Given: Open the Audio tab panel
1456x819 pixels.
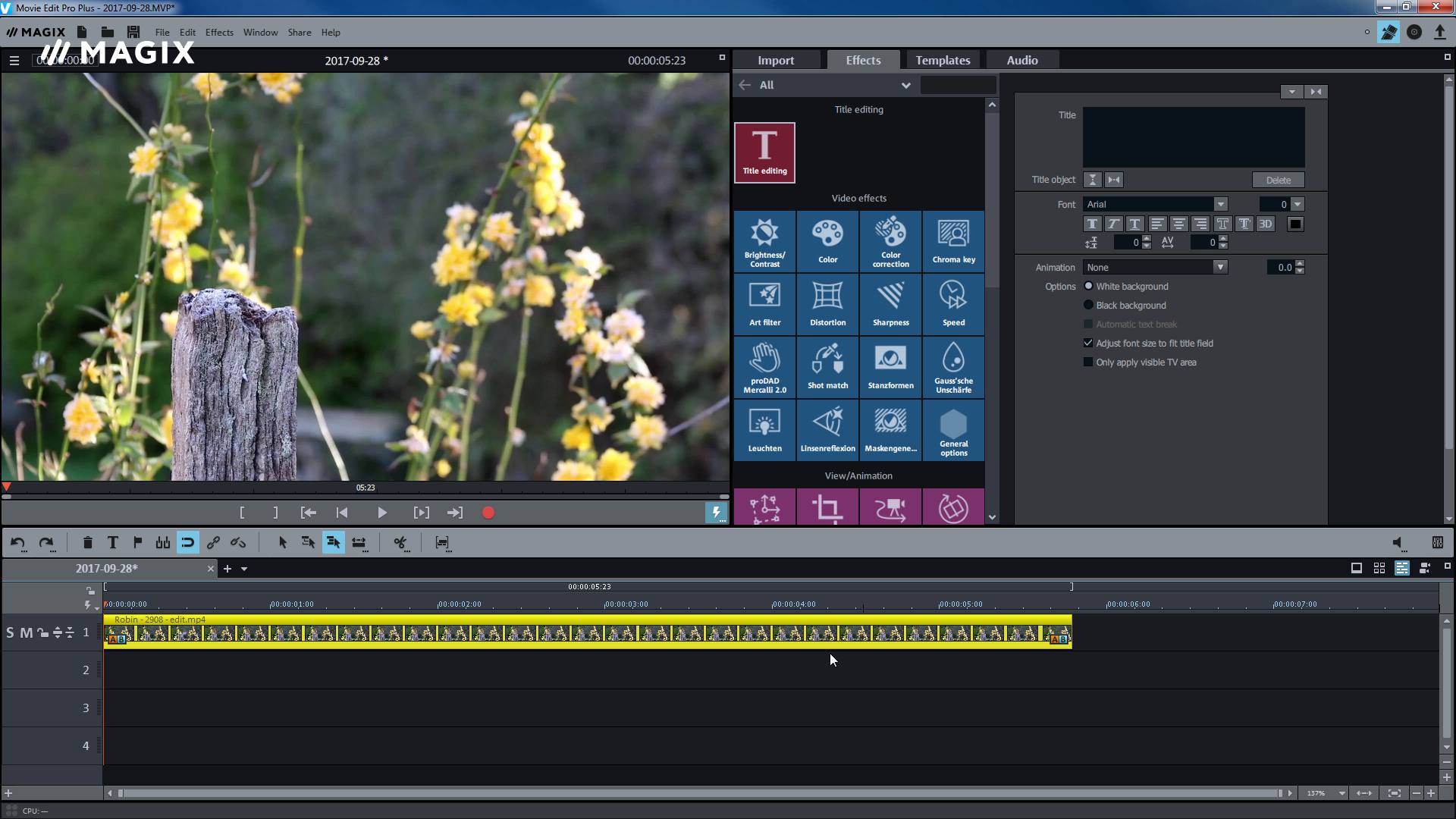Looking at the screenshot, I should pyautogui.click(x=1021, y=60).
